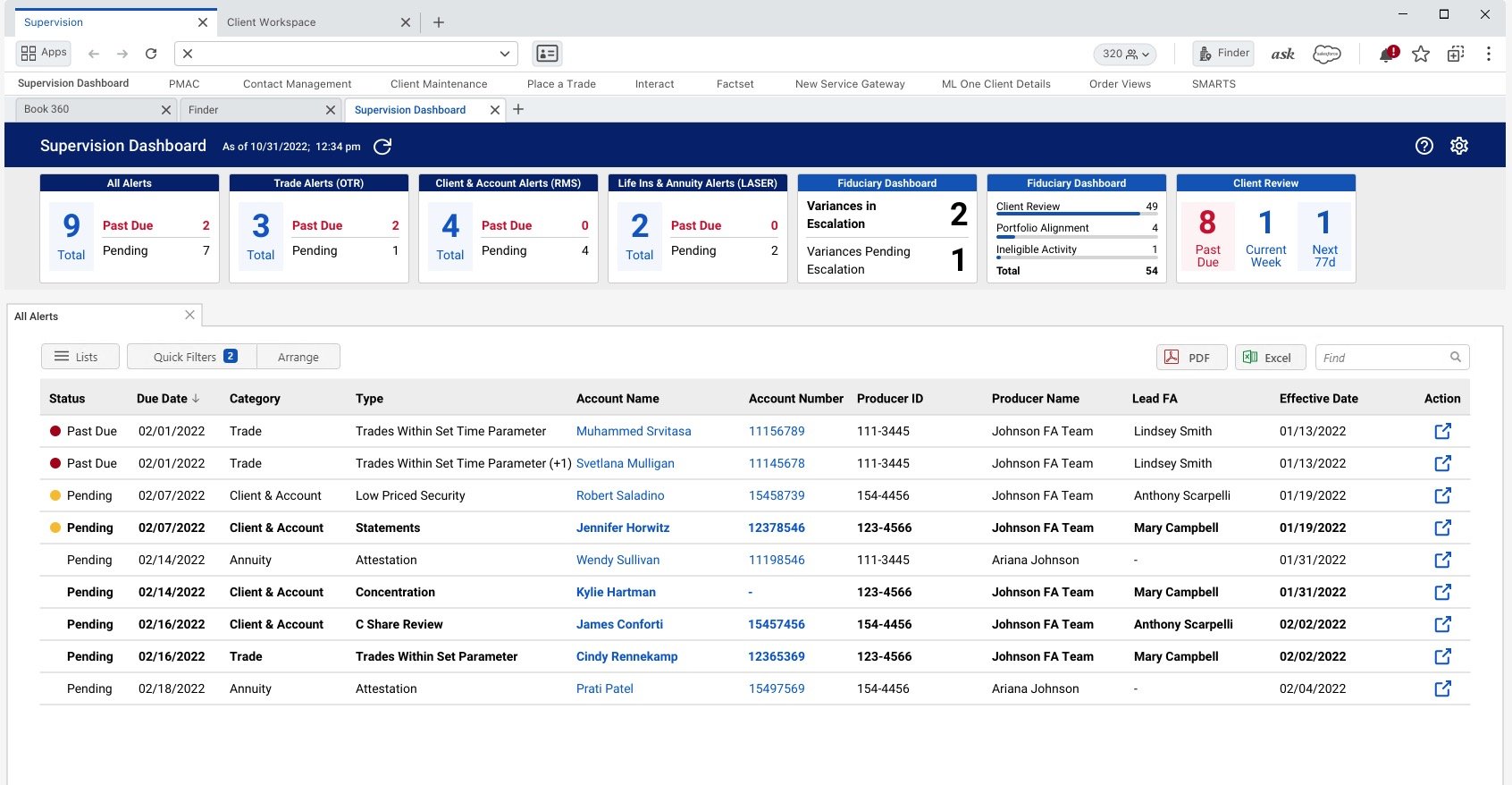Sort by the Due Date column
This screenshot has width=1512, height=785.
click(x=168, y=399)
